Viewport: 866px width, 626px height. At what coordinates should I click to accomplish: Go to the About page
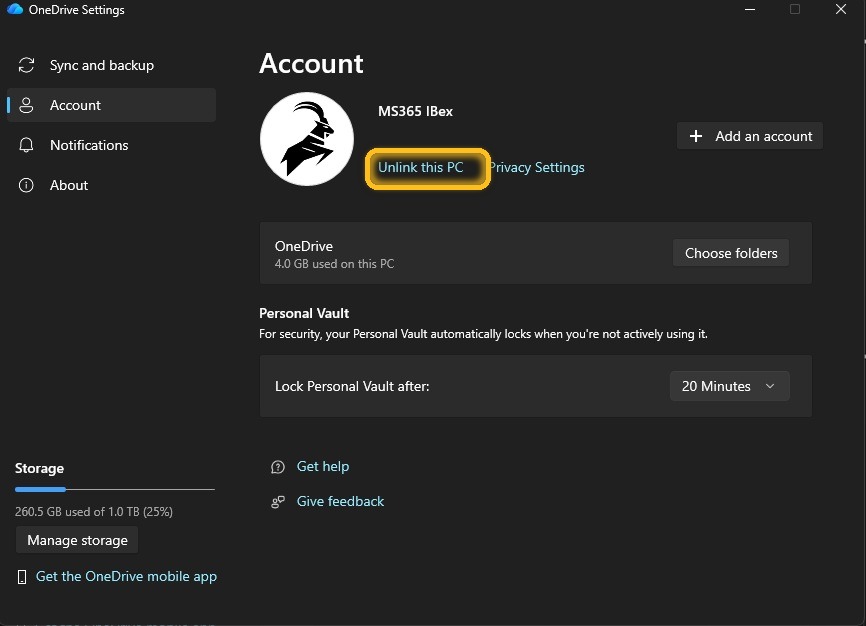pos(111,185)
